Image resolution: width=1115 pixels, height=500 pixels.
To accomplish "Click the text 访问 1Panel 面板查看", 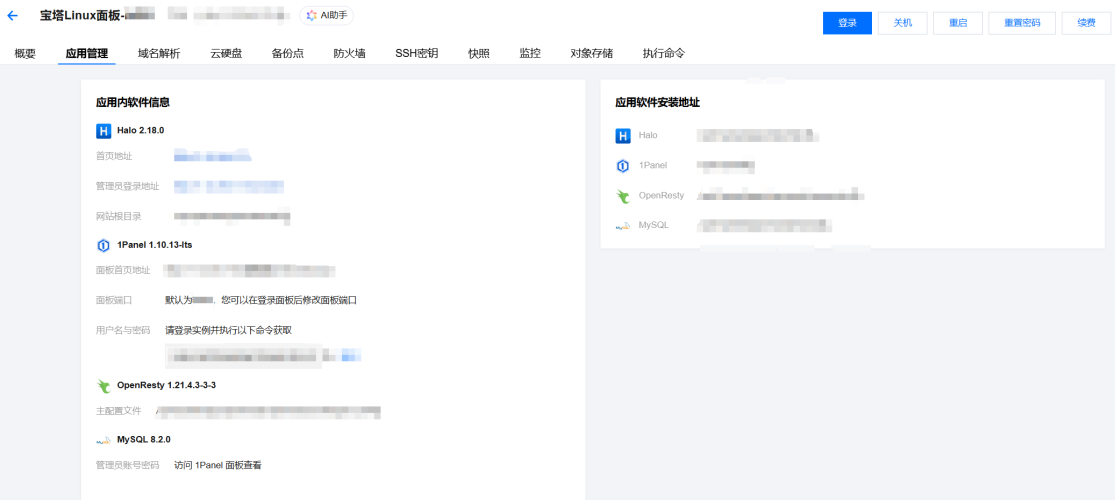I will pyautogui.click(x=218, y=465).
